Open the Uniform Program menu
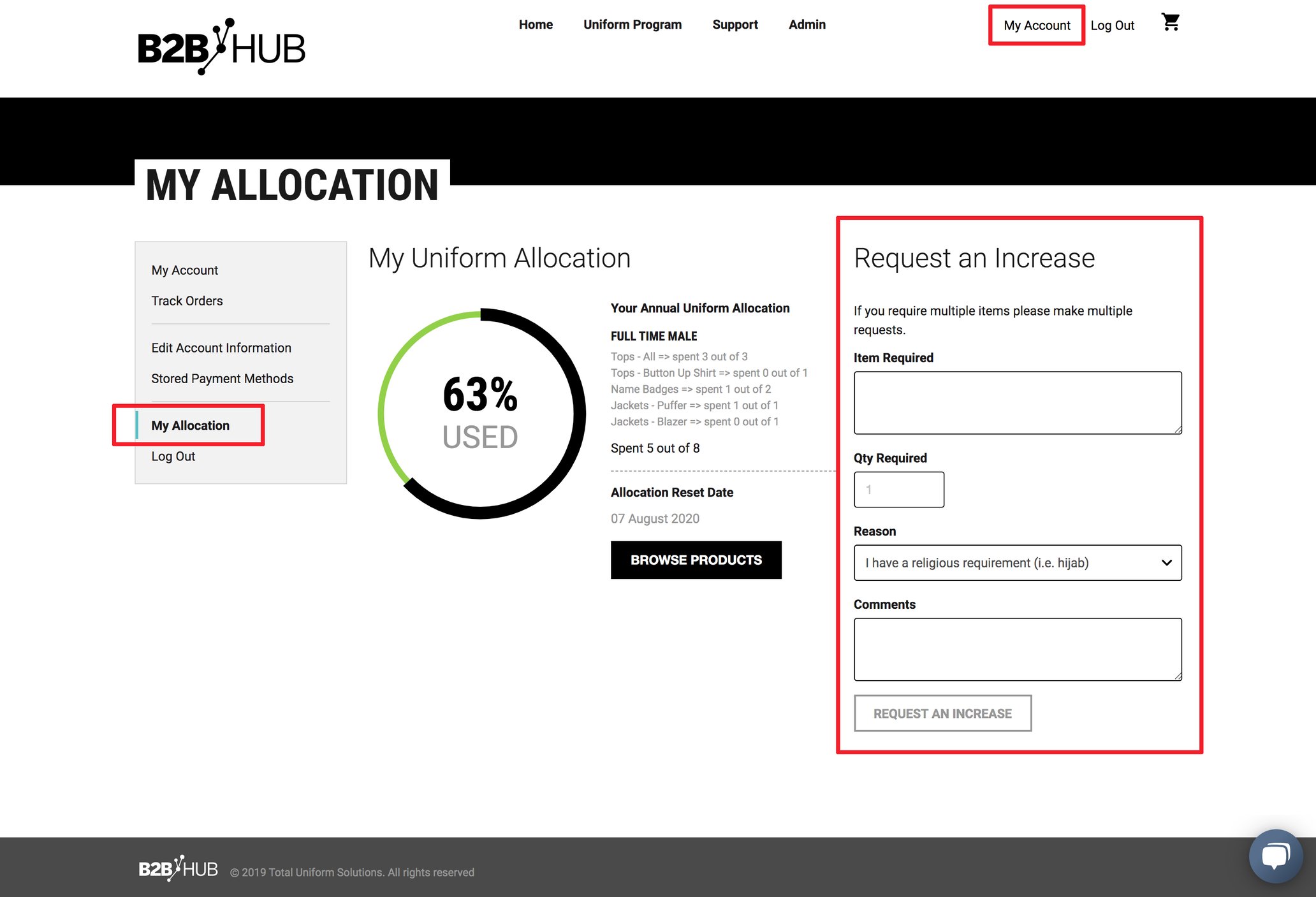The height and width of the screenshot is (897, 1316). [632, 25]
